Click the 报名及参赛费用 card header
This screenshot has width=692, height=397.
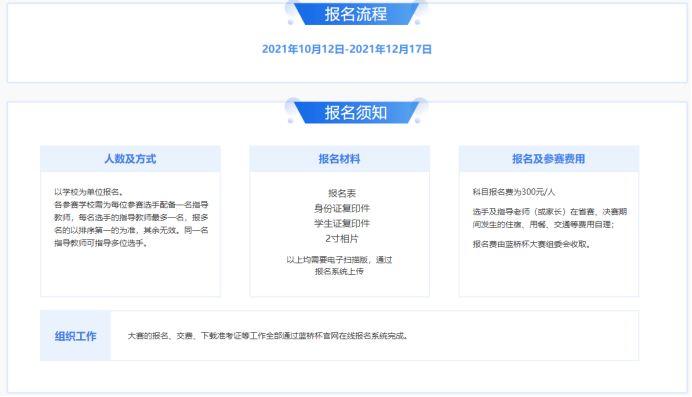549,159
